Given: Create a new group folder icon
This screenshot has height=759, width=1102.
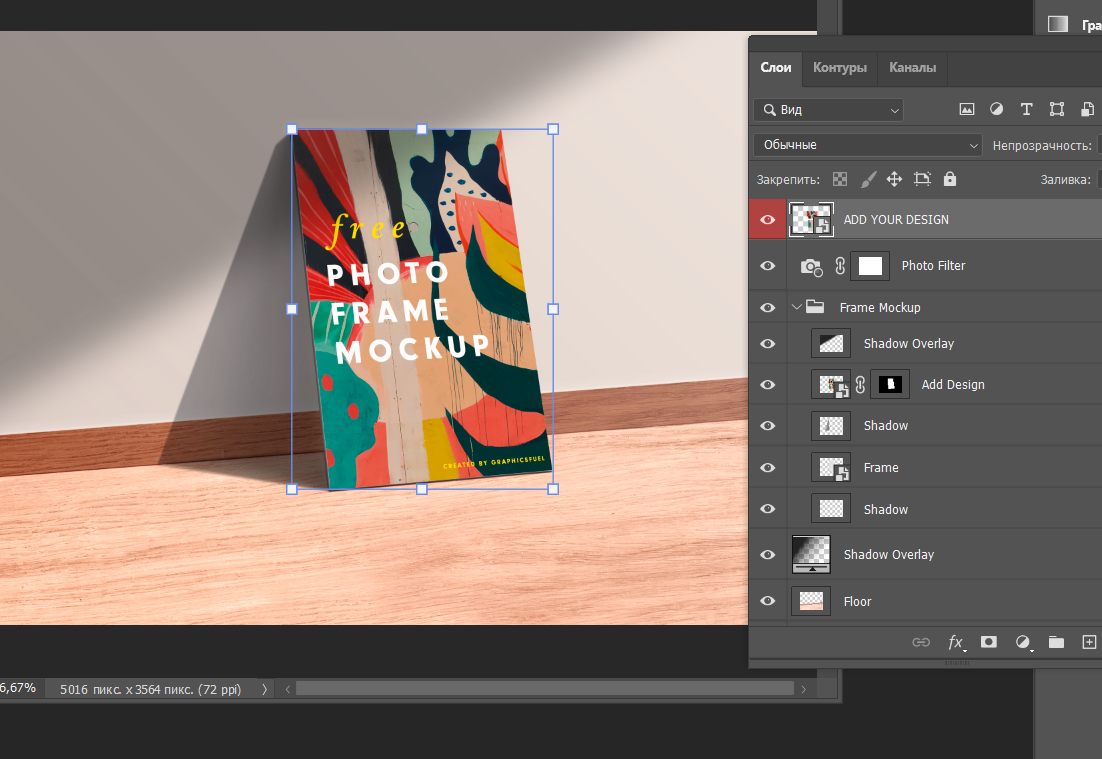Looking at the screenshot, I should click(1056, 642).
